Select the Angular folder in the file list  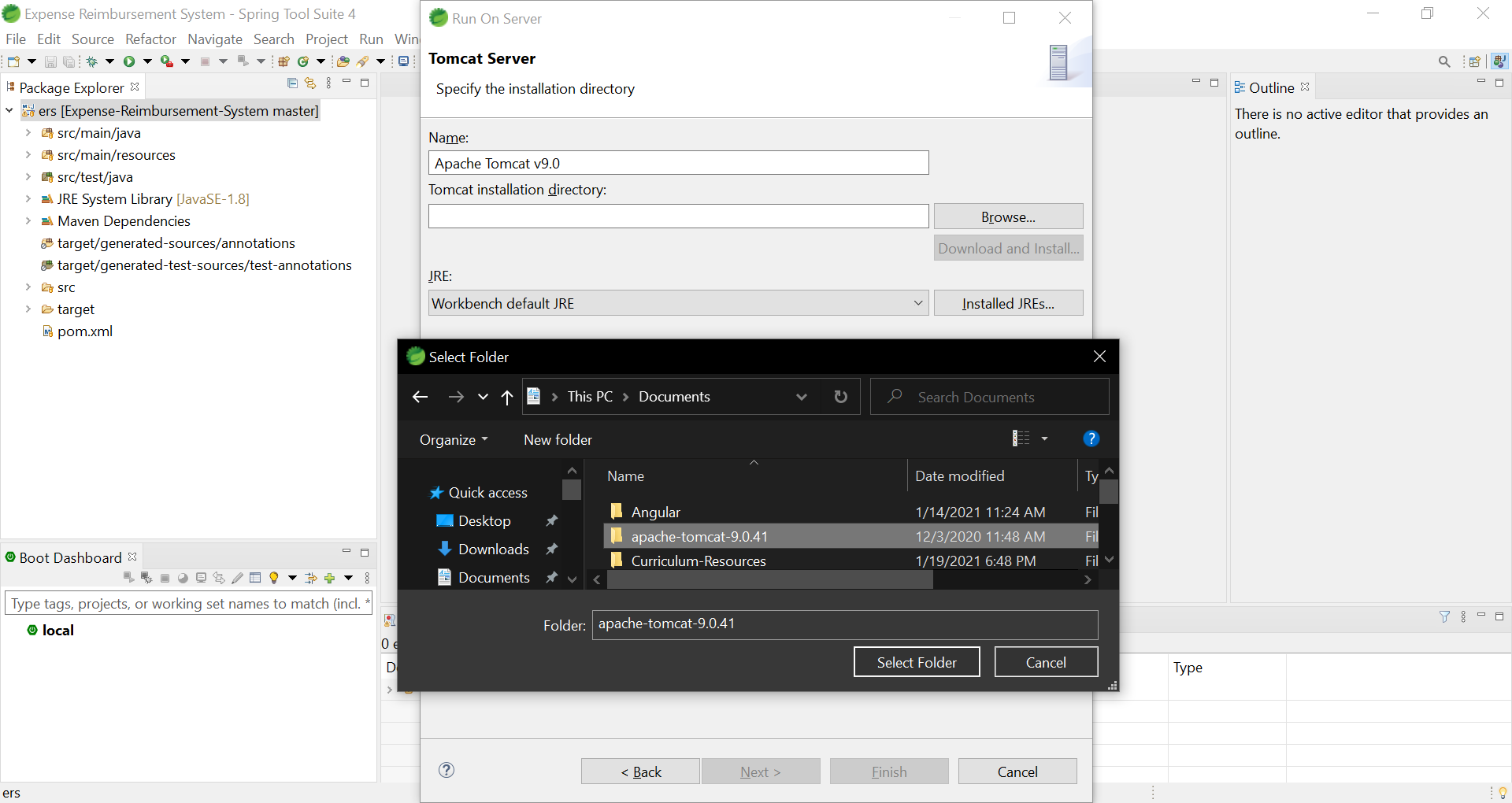point(850,512)
